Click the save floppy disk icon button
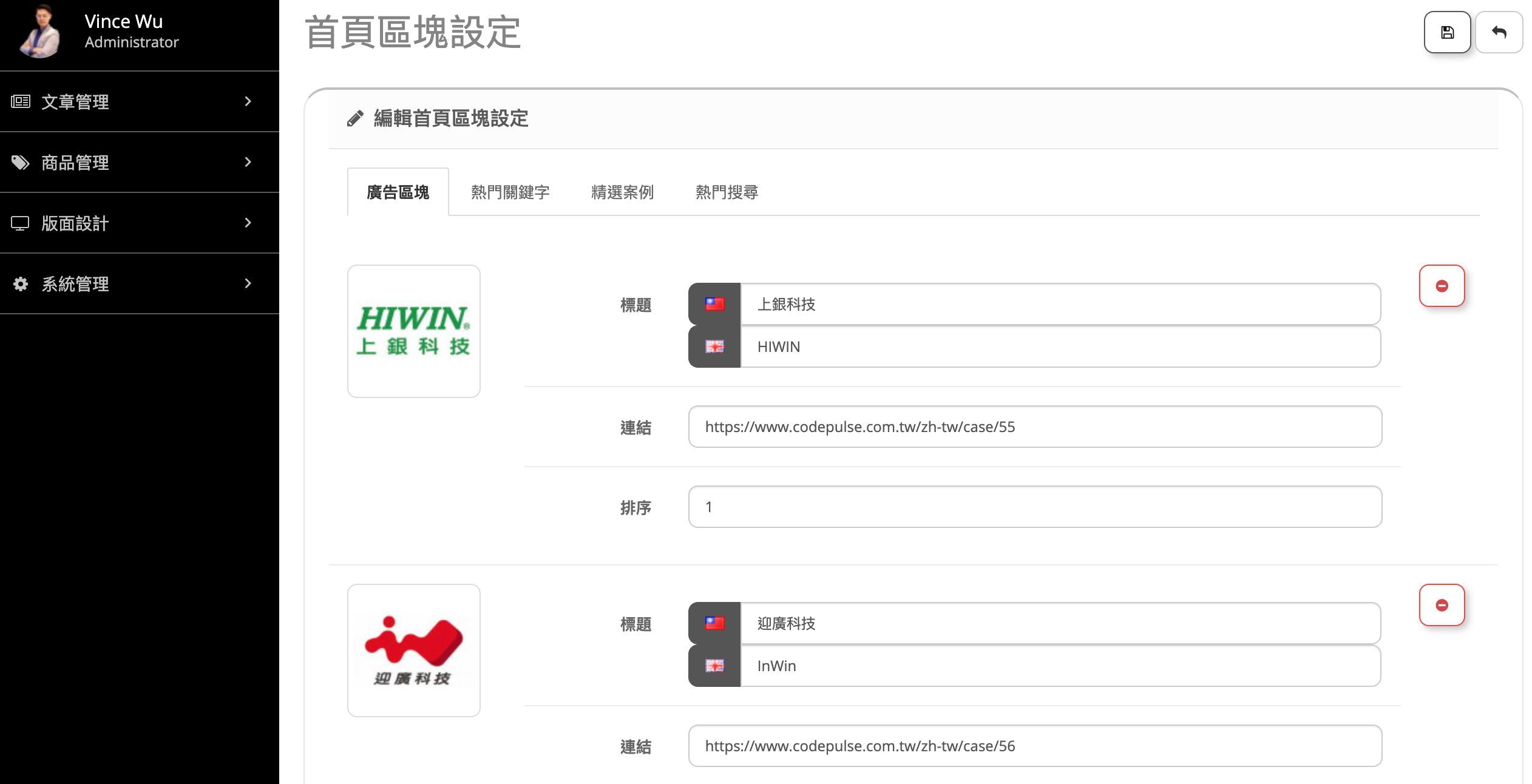The width and height of the screenshot is (1532, 784). (1447, 33)
